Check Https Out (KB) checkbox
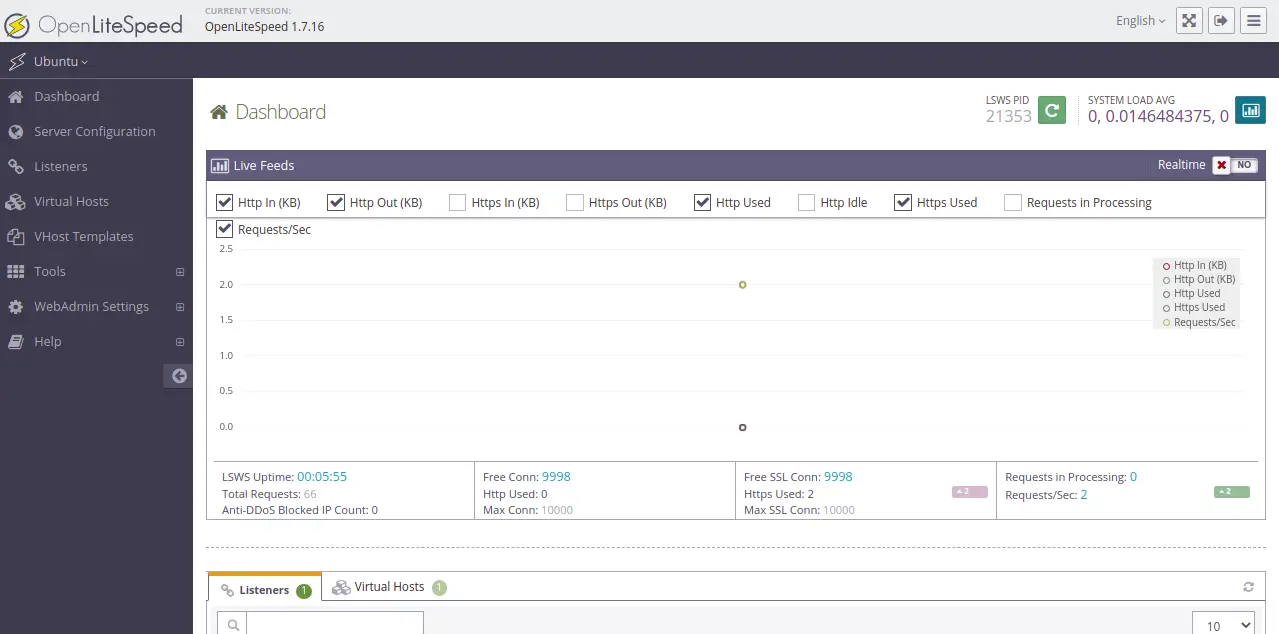This screenshot has width=1279, height=634. (575, 203)
